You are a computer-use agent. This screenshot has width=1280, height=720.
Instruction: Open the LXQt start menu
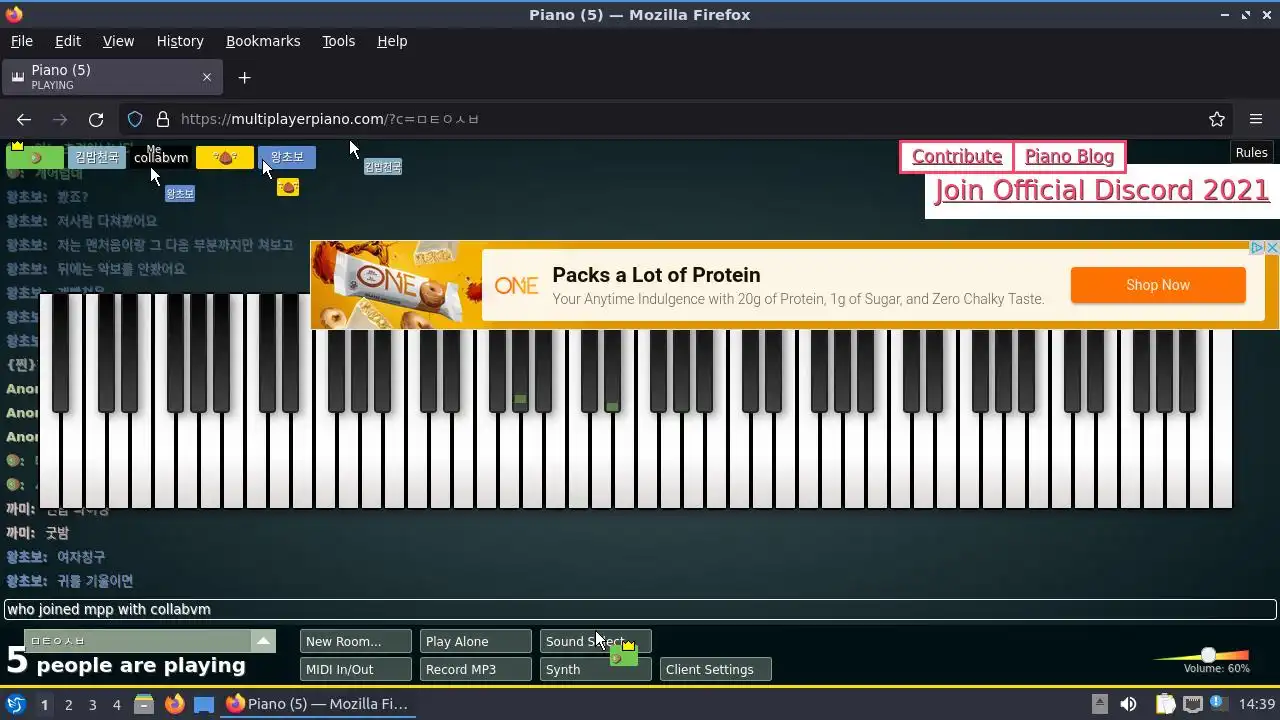click(x=15, y=704)
